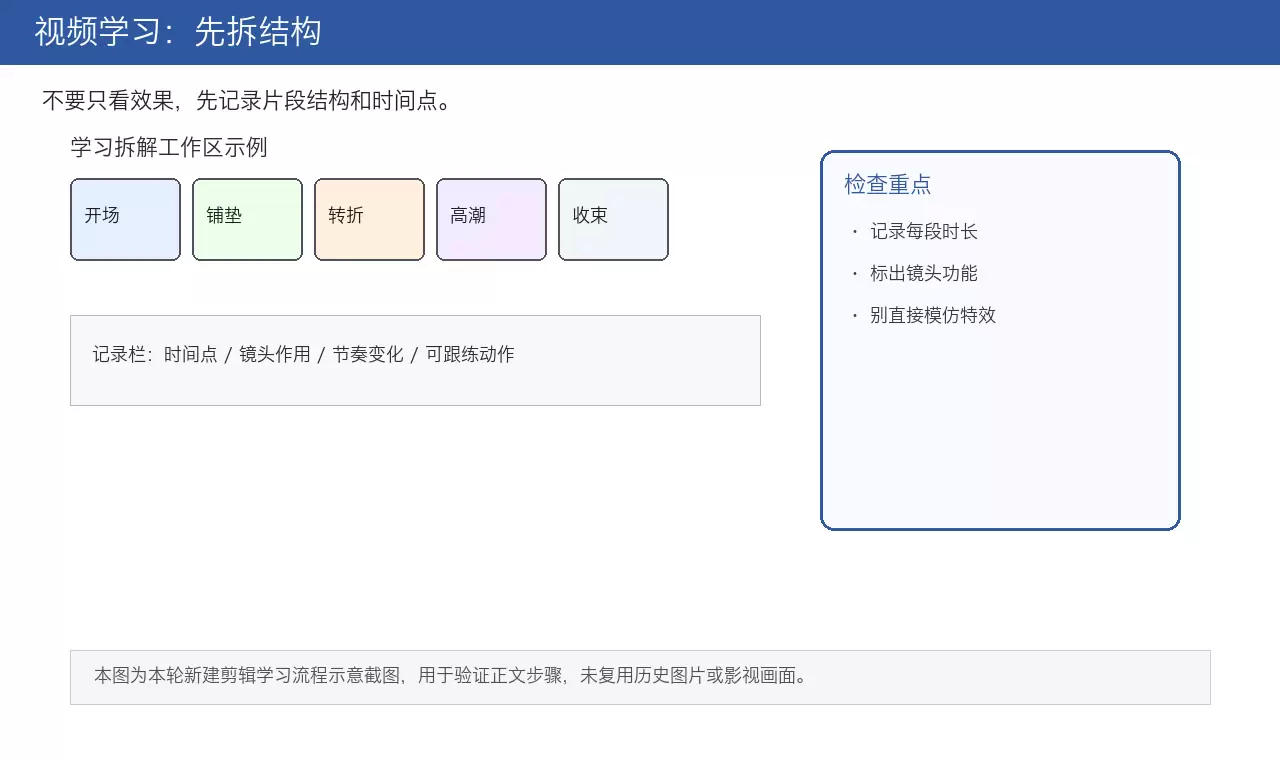Select the 铺垫 segment card
This screenshot has width=1280, height=760.
[x=248, y=220]
